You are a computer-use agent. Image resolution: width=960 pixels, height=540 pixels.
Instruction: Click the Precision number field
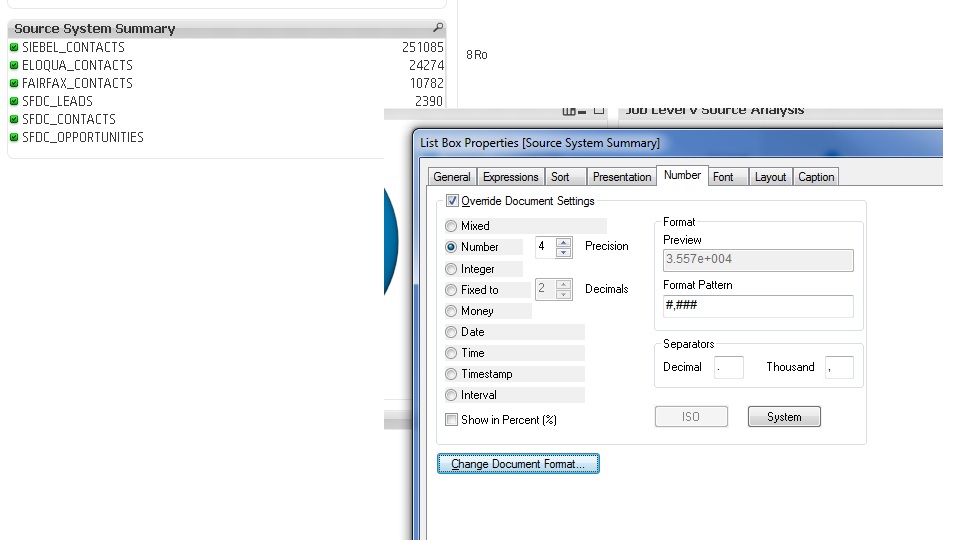pyautogui.click(x=546, y=247)
